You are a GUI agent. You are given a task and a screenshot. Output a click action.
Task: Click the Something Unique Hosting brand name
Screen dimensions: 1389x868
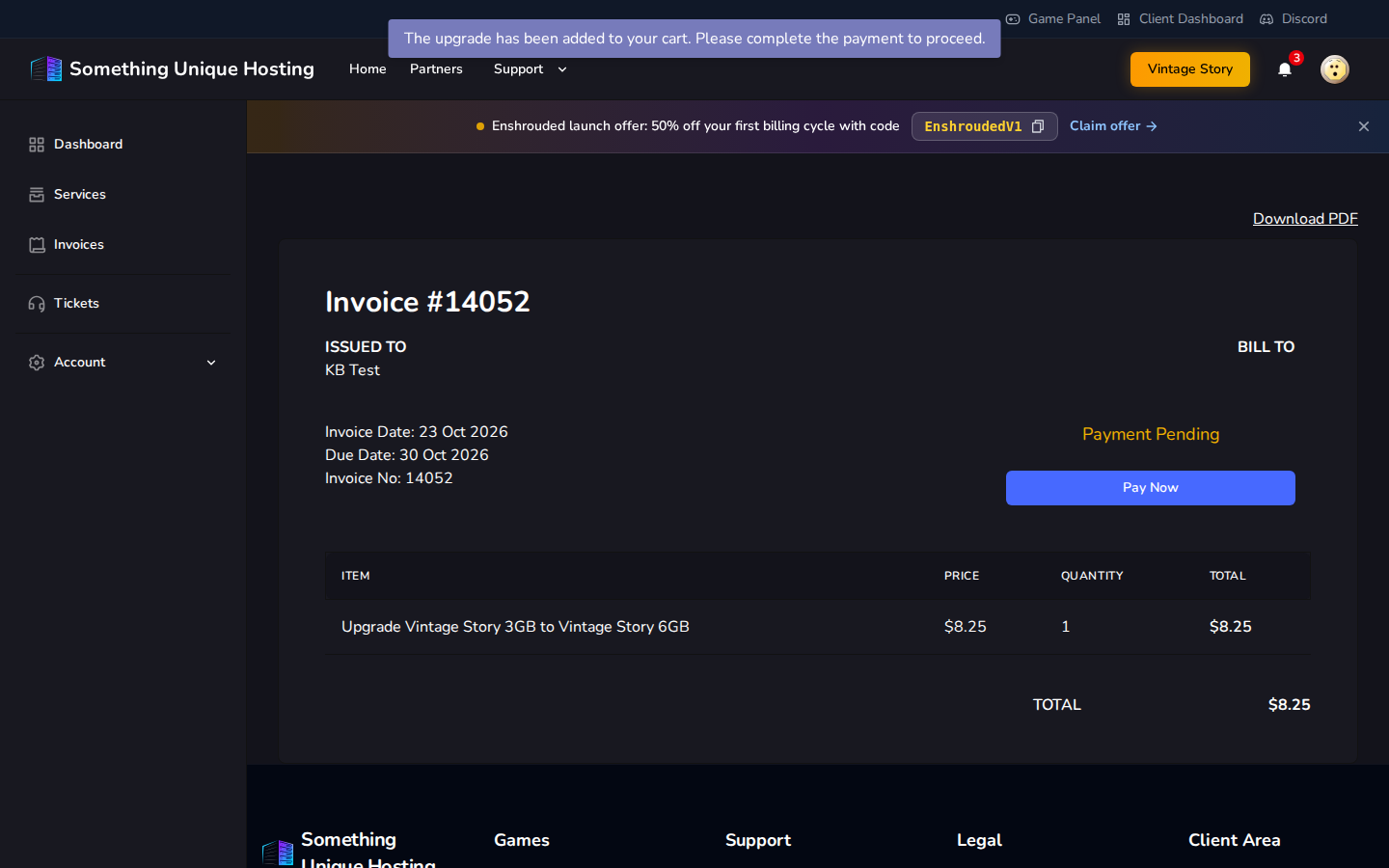coord(192,69)
